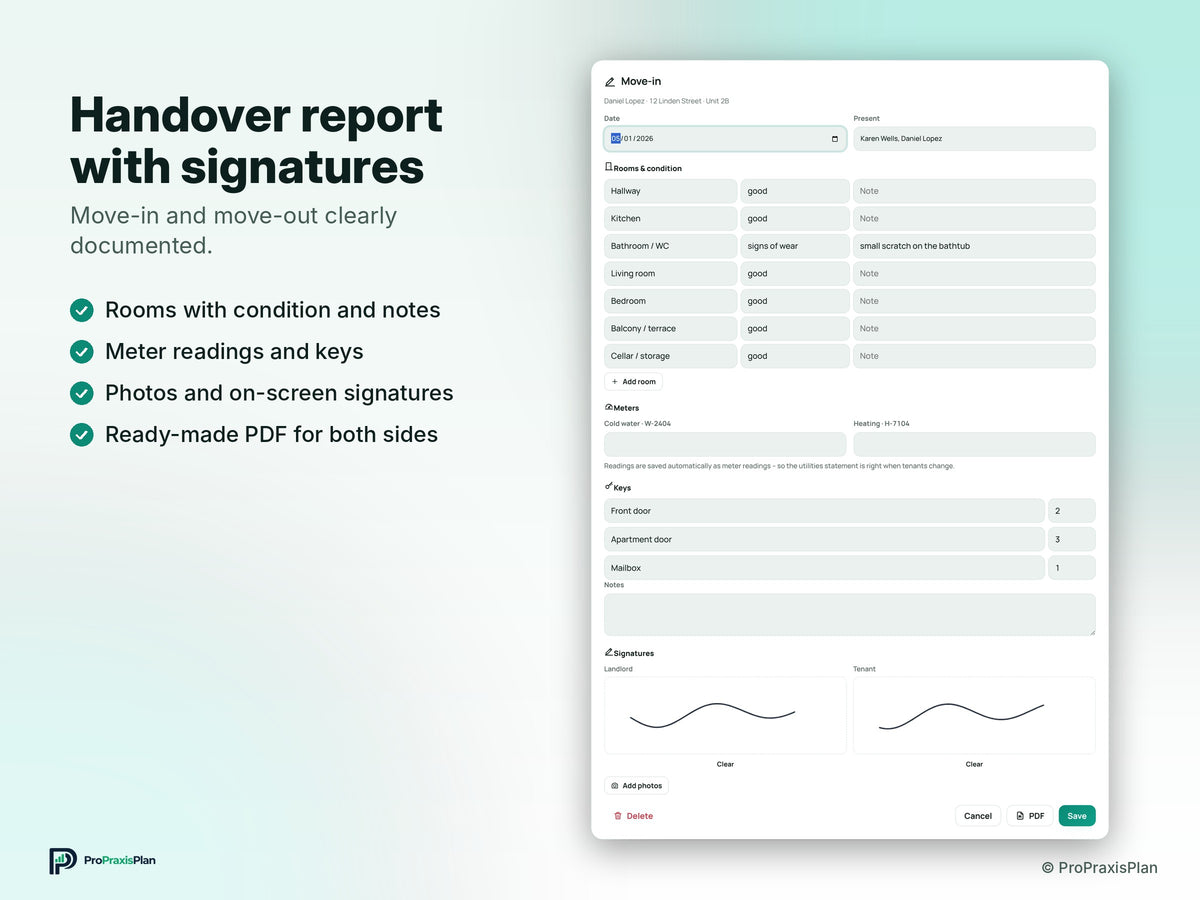1200x900 pixels.
Task: Click the Heating H-7104 reading field
Action: tap(974, 444)
